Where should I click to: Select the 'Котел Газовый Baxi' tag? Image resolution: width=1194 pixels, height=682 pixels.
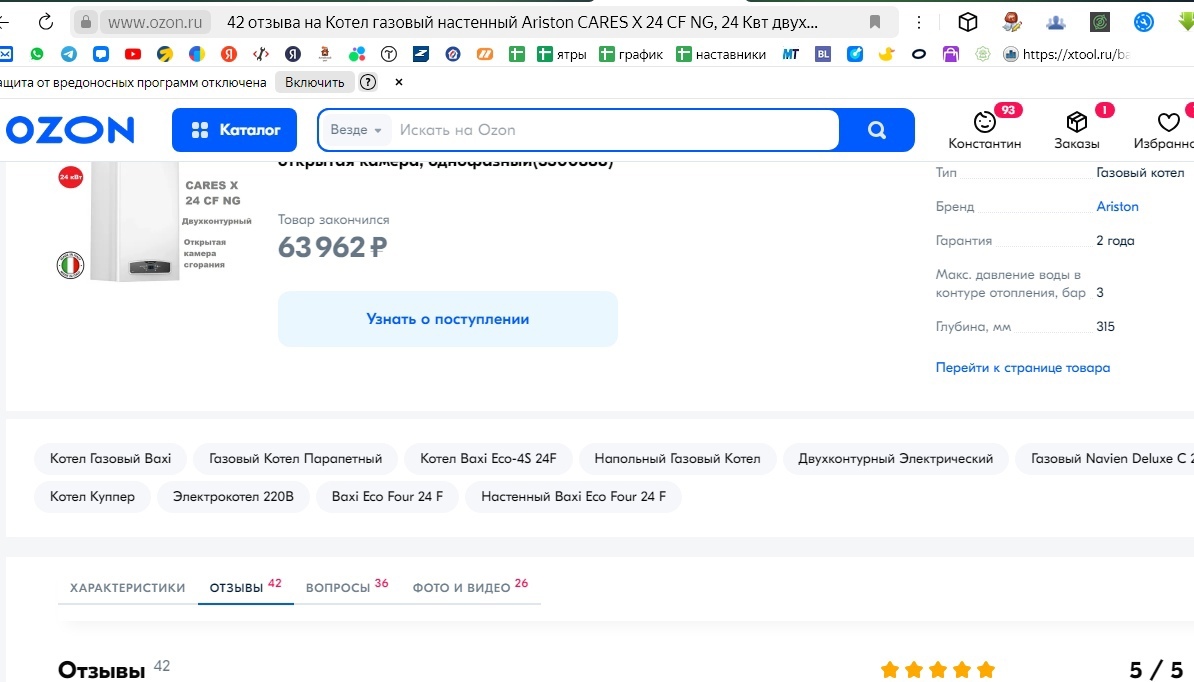(110, 458)
